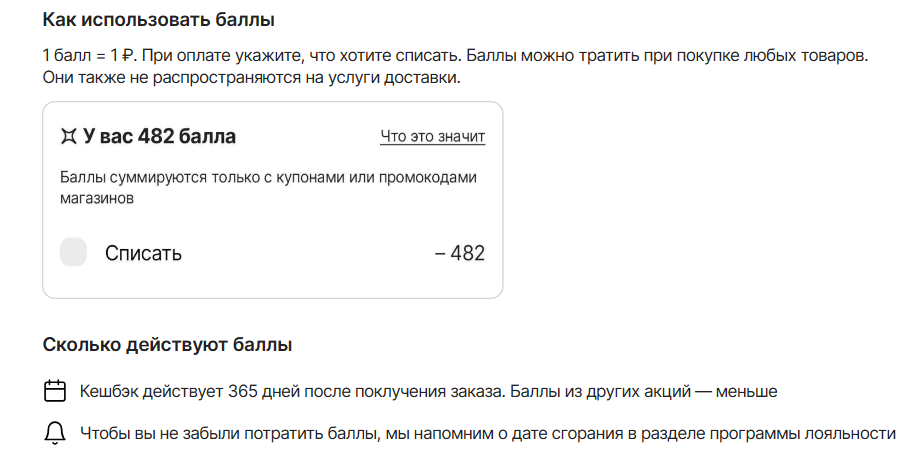Click the "Как использовать баллы" heading
The image size is (916, 468).
159,20
